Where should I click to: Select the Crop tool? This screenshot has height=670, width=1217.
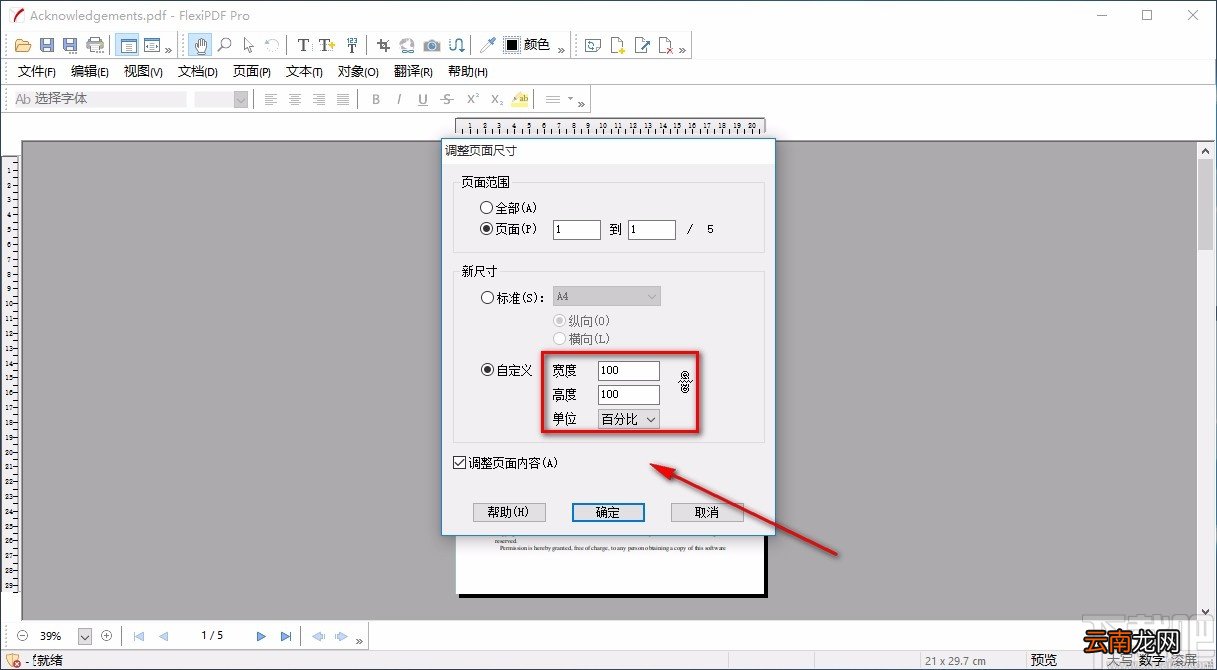click(x=383, y=45)
